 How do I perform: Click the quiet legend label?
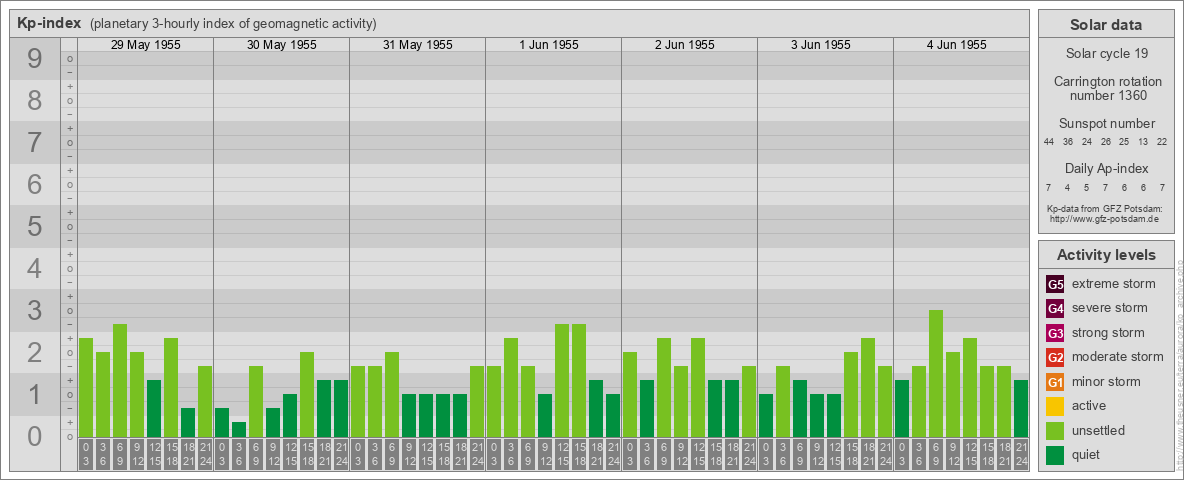[x=1087, y=454]
